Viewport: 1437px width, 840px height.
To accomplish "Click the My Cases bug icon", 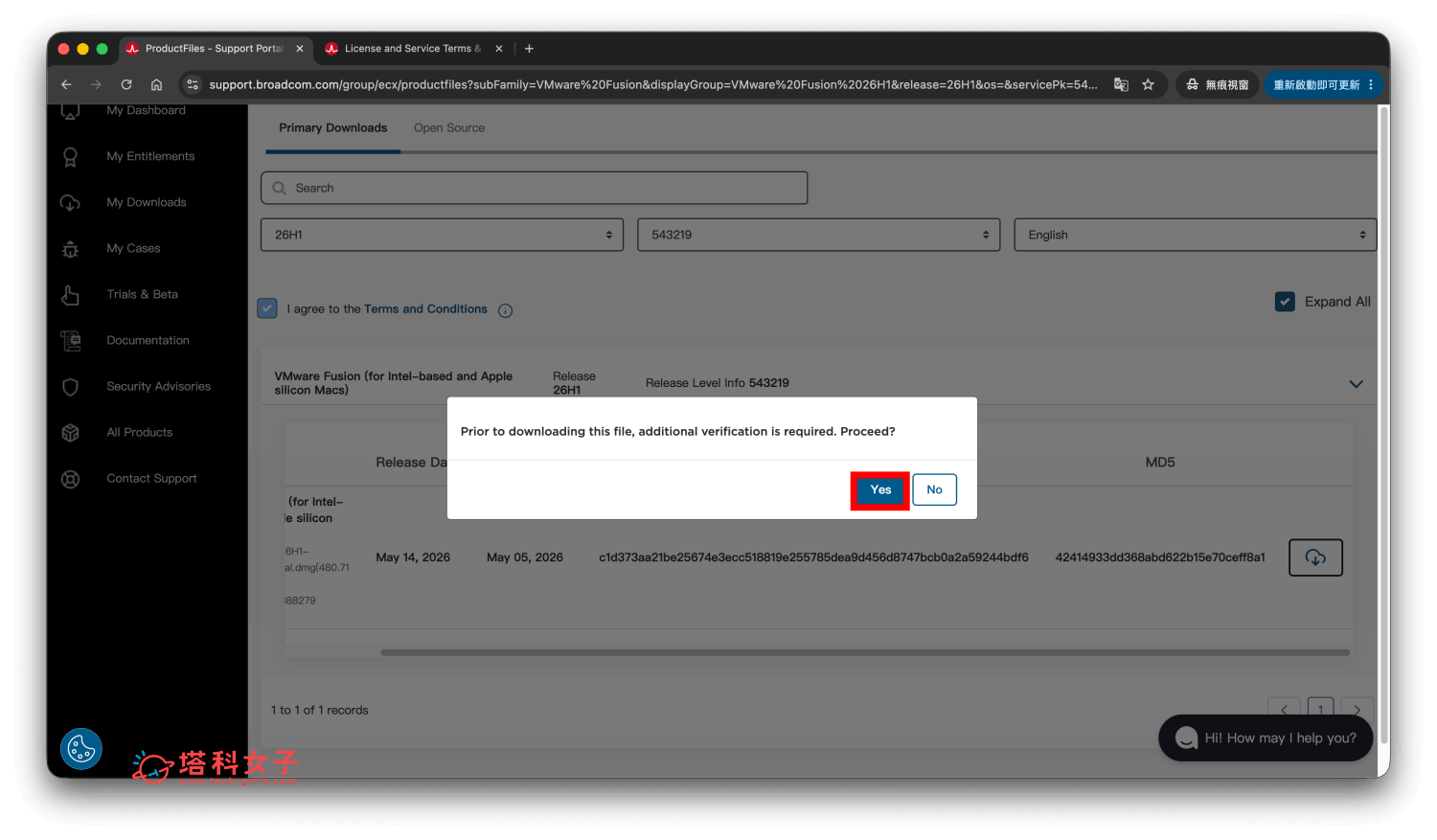I will (x=70, y=249).
